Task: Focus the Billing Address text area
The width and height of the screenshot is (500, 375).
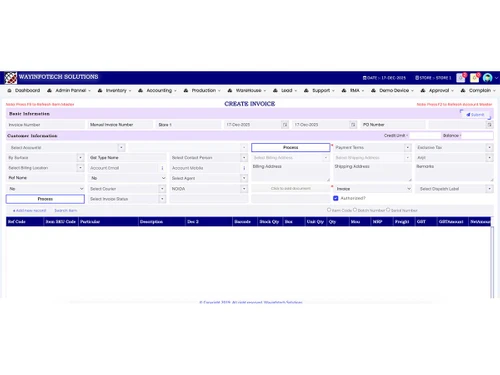Action: [291, 172]
